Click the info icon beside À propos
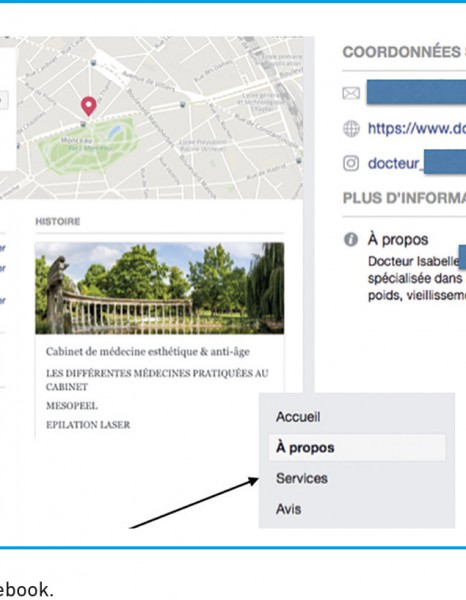466x600 pixels. pyautogui.click(x=351, y=240)
